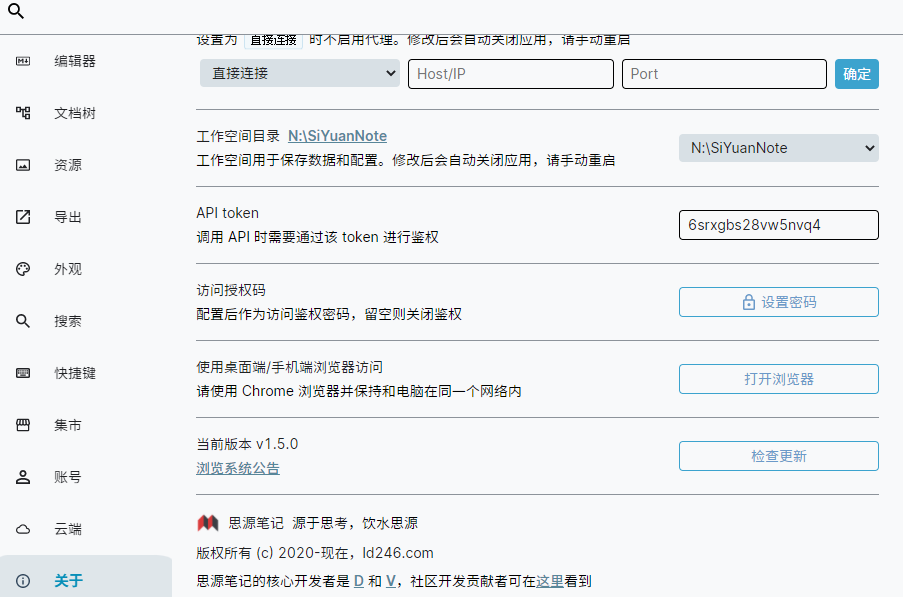Click the 资源 image icon
Image resolution: width=903 pixels, height=597 pixels.
point(23,165)
